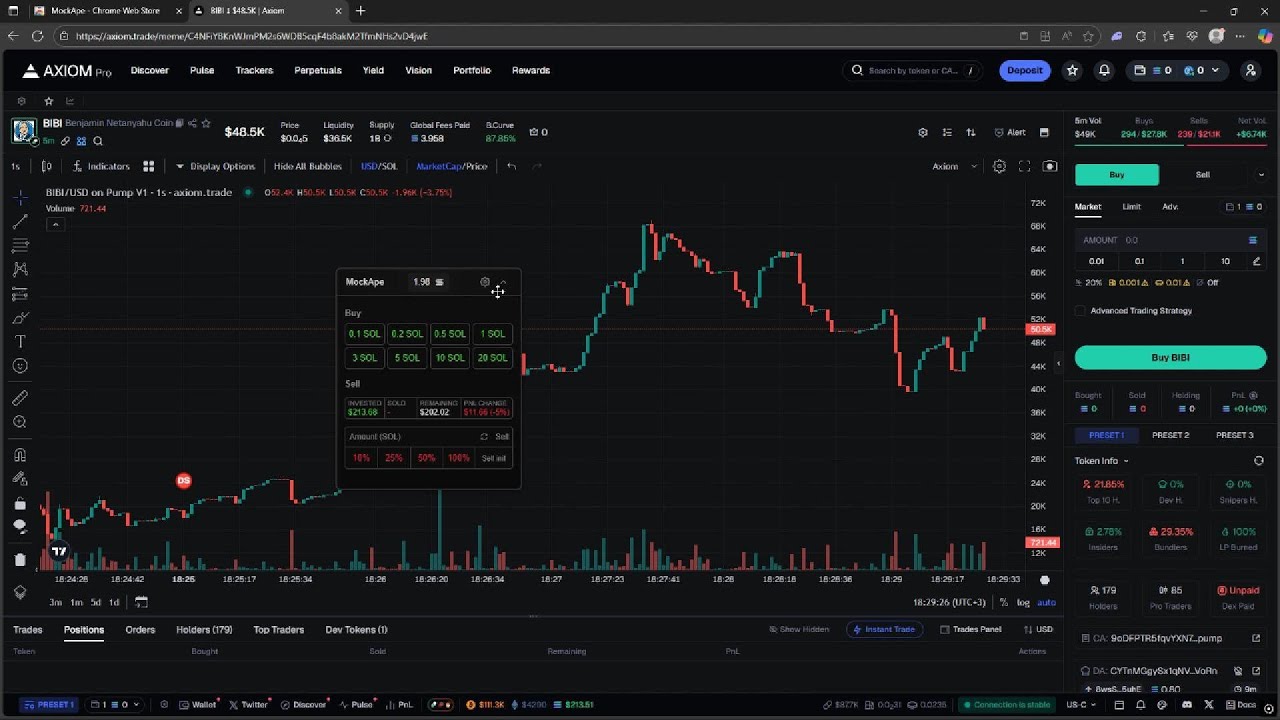Toggle percentage scale on chart

[x=1003, y=602]
